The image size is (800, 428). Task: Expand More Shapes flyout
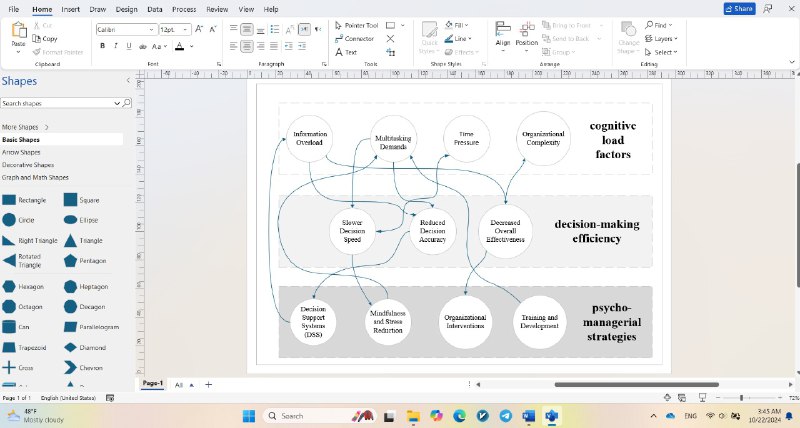point(26,127)
